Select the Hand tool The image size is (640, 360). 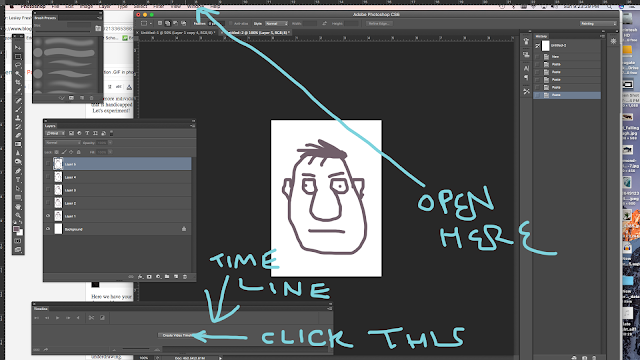click(x=18, y=207)
